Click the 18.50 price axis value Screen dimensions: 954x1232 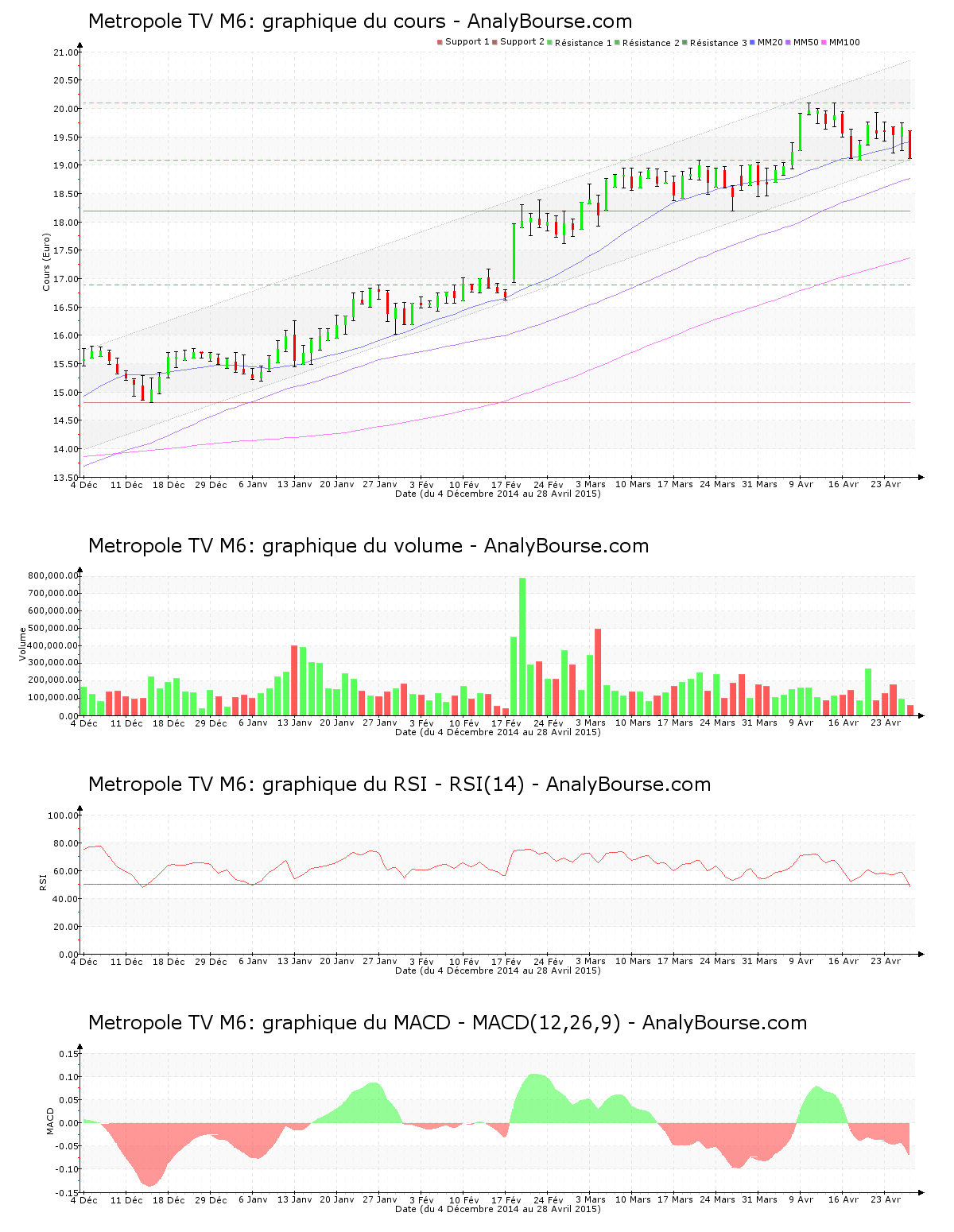coord(65,194)
